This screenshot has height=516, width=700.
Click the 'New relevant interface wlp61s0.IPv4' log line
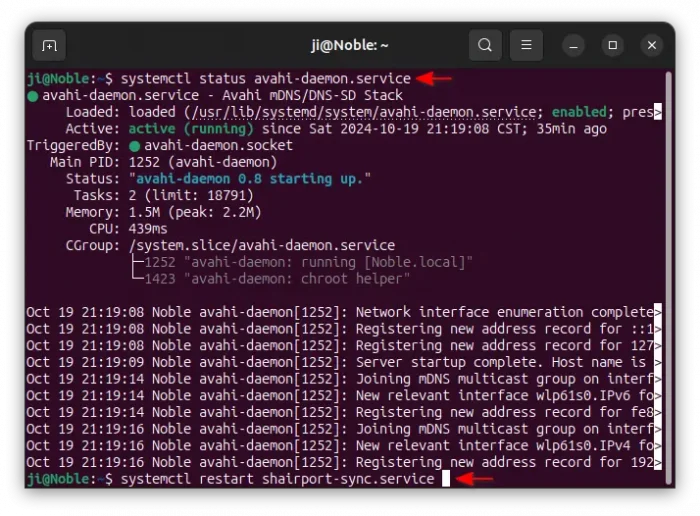point(344,445)
